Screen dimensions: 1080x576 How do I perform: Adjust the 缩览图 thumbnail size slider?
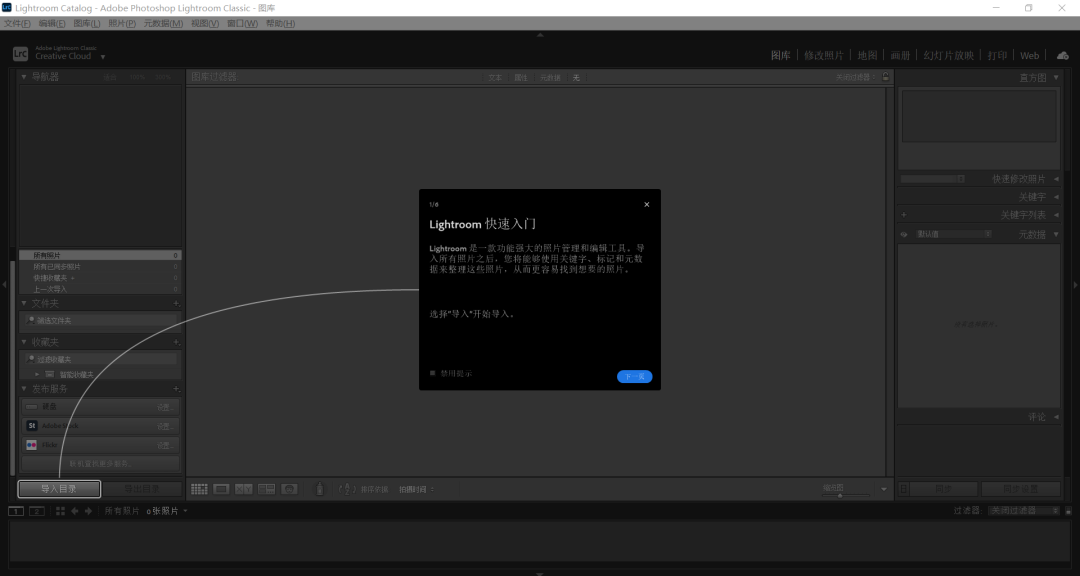[x=840, y=494]
